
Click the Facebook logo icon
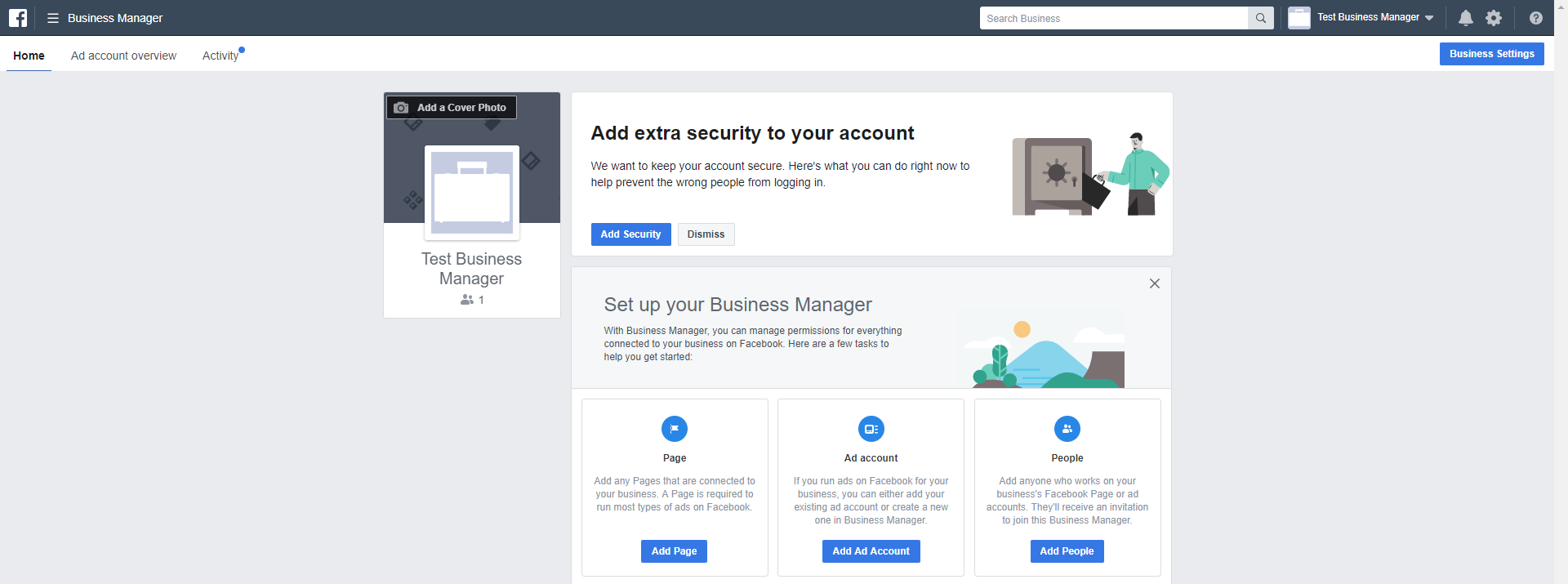click(18, 18)
